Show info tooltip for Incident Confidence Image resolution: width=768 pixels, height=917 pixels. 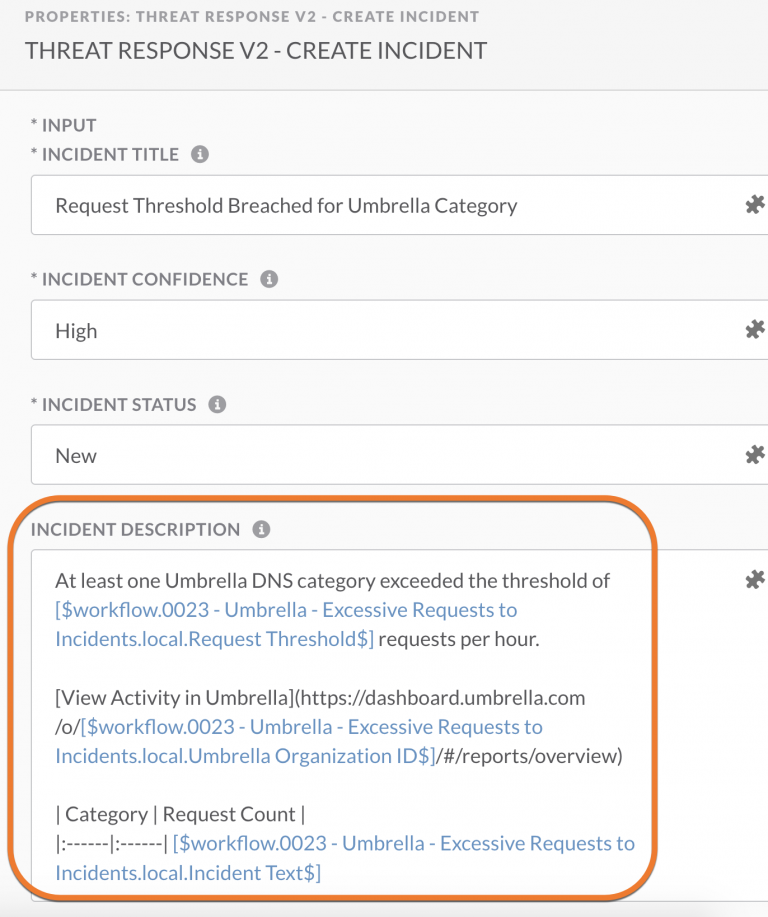click(269, 280)
